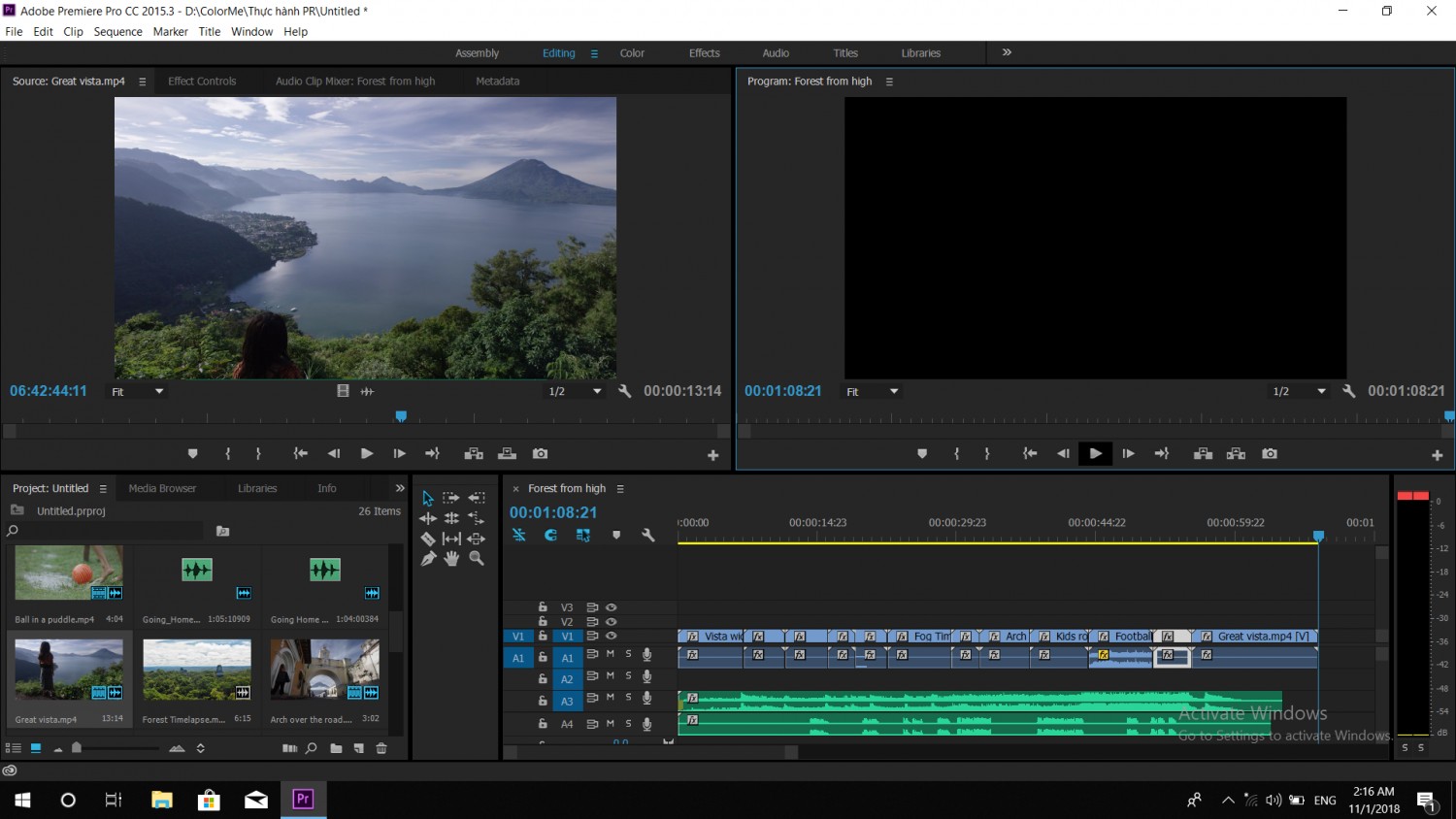Click the Source monitor Insert button
The width and height of the screenshot is (1456, 819).
(474, 454)
